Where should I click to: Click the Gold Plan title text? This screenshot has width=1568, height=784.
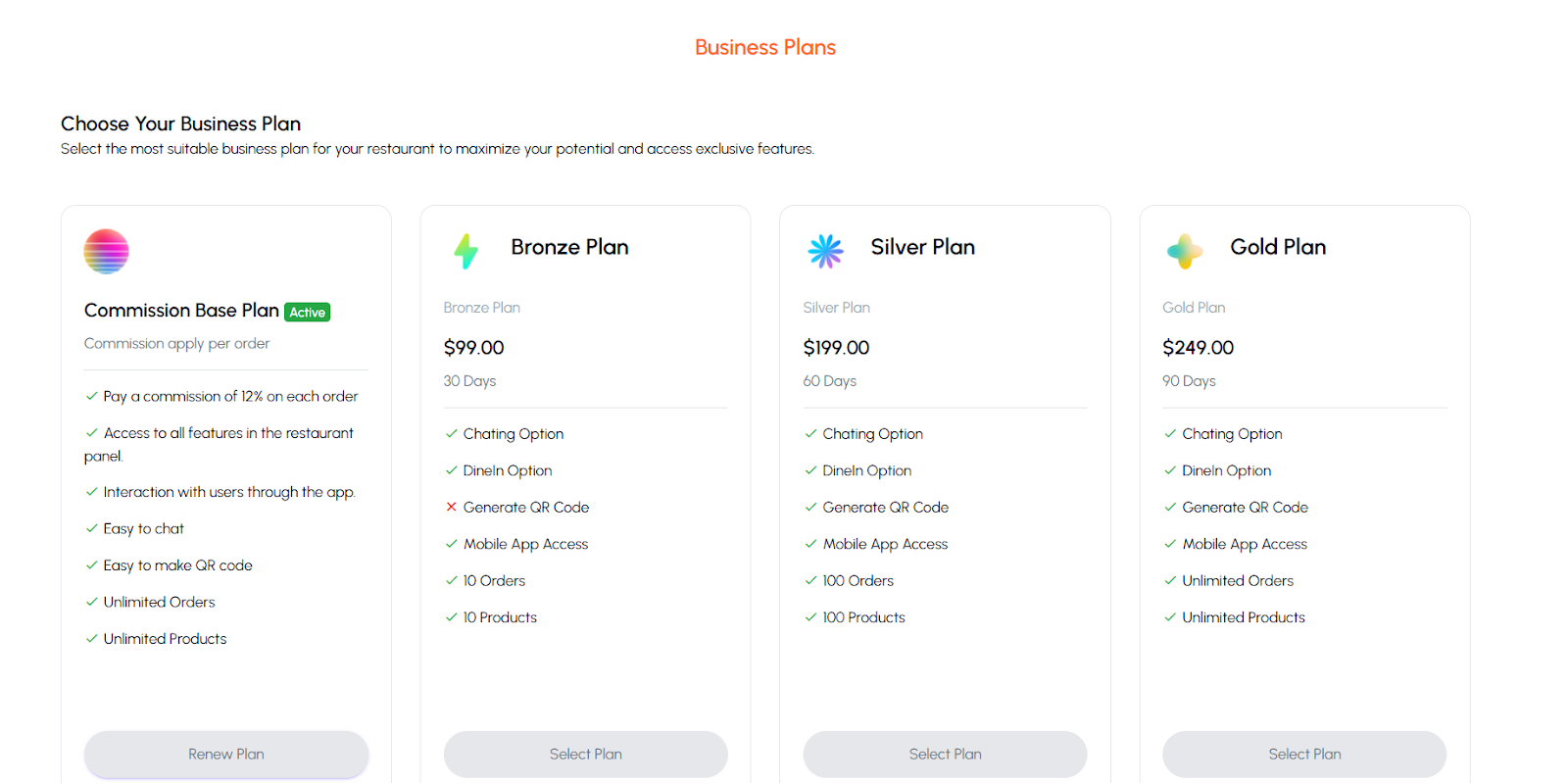click(x=1278, y=247)
